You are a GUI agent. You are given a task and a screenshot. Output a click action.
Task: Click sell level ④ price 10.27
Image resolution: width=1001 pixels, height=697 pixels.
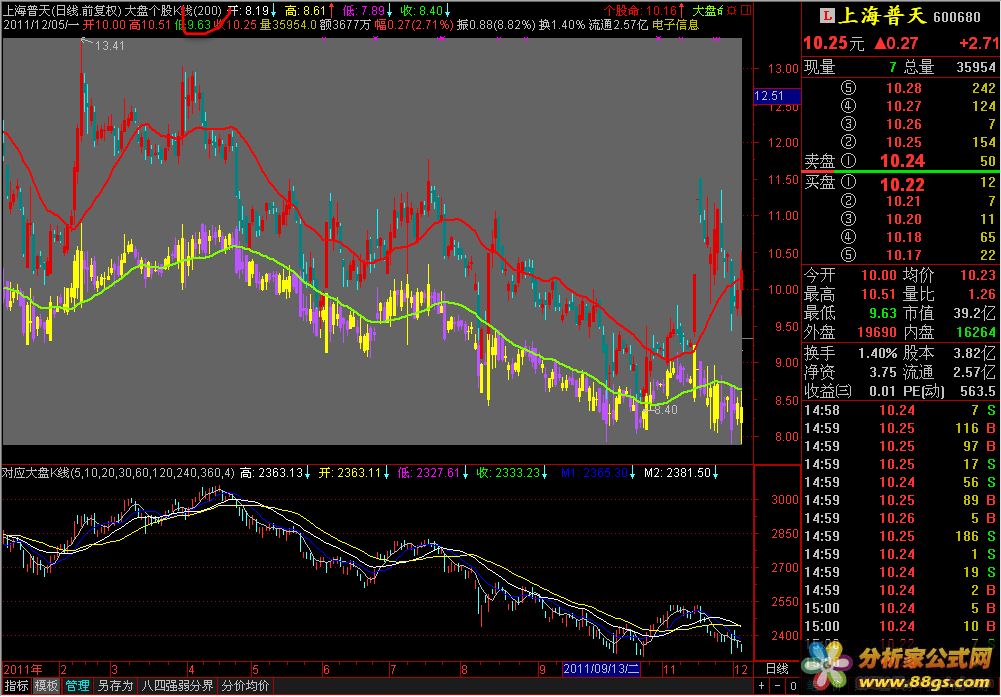903,106
